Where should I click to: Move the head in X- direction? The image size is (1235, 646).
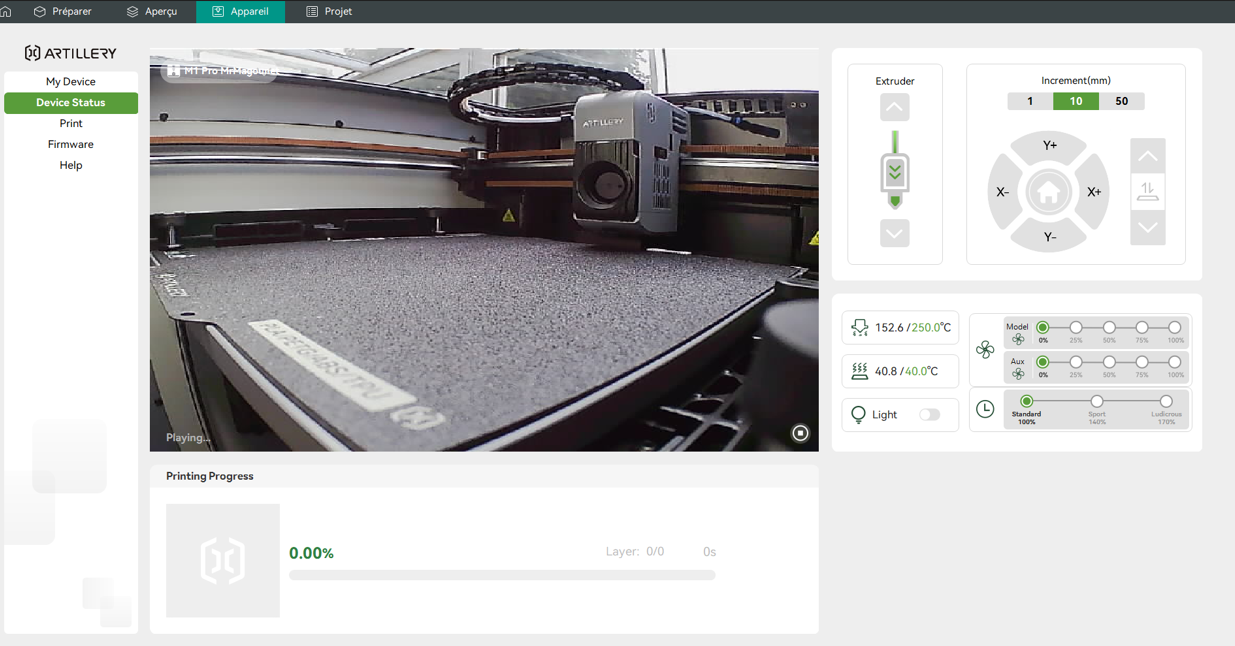(x=1003, y=192)
